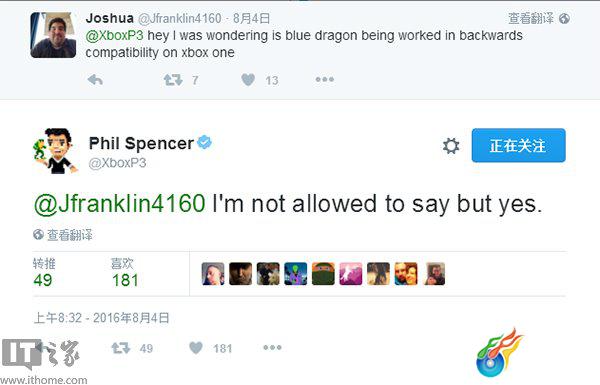Open the @Jfranklin4160 mention in reply
This screenshot has width=600, height=385.
tap(120, 203)
